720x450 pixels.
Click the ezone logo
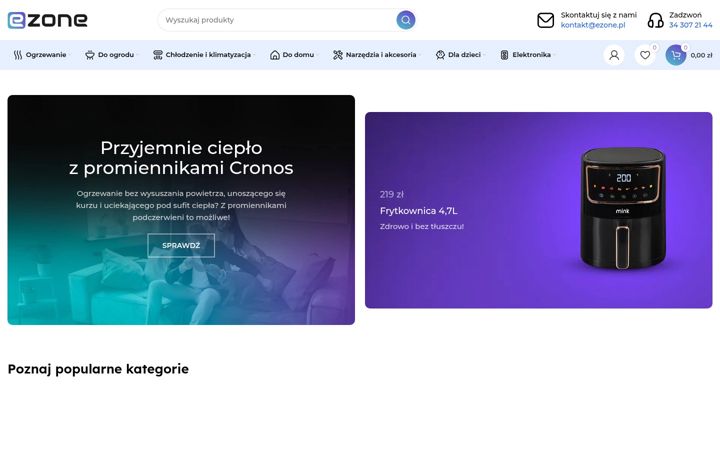[47, 20]
